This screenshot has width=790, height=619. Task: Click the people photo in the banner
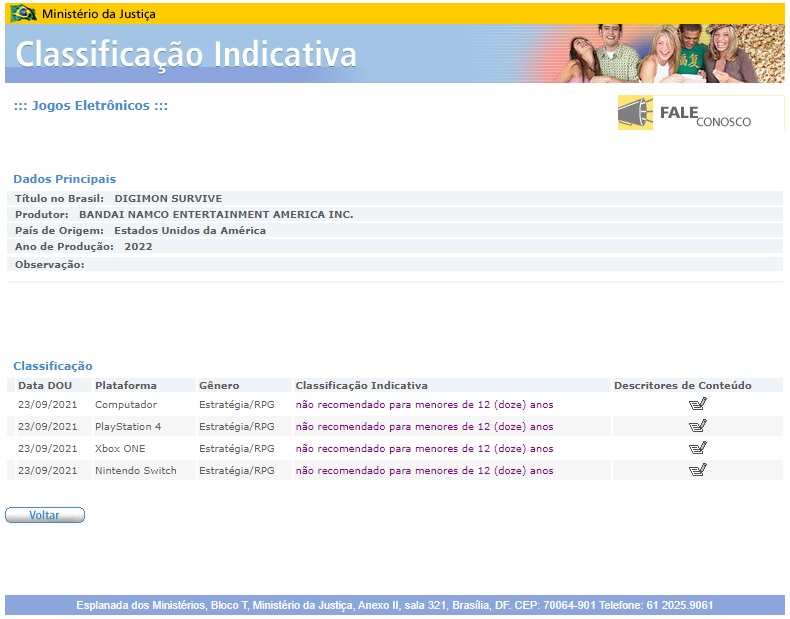668,53
